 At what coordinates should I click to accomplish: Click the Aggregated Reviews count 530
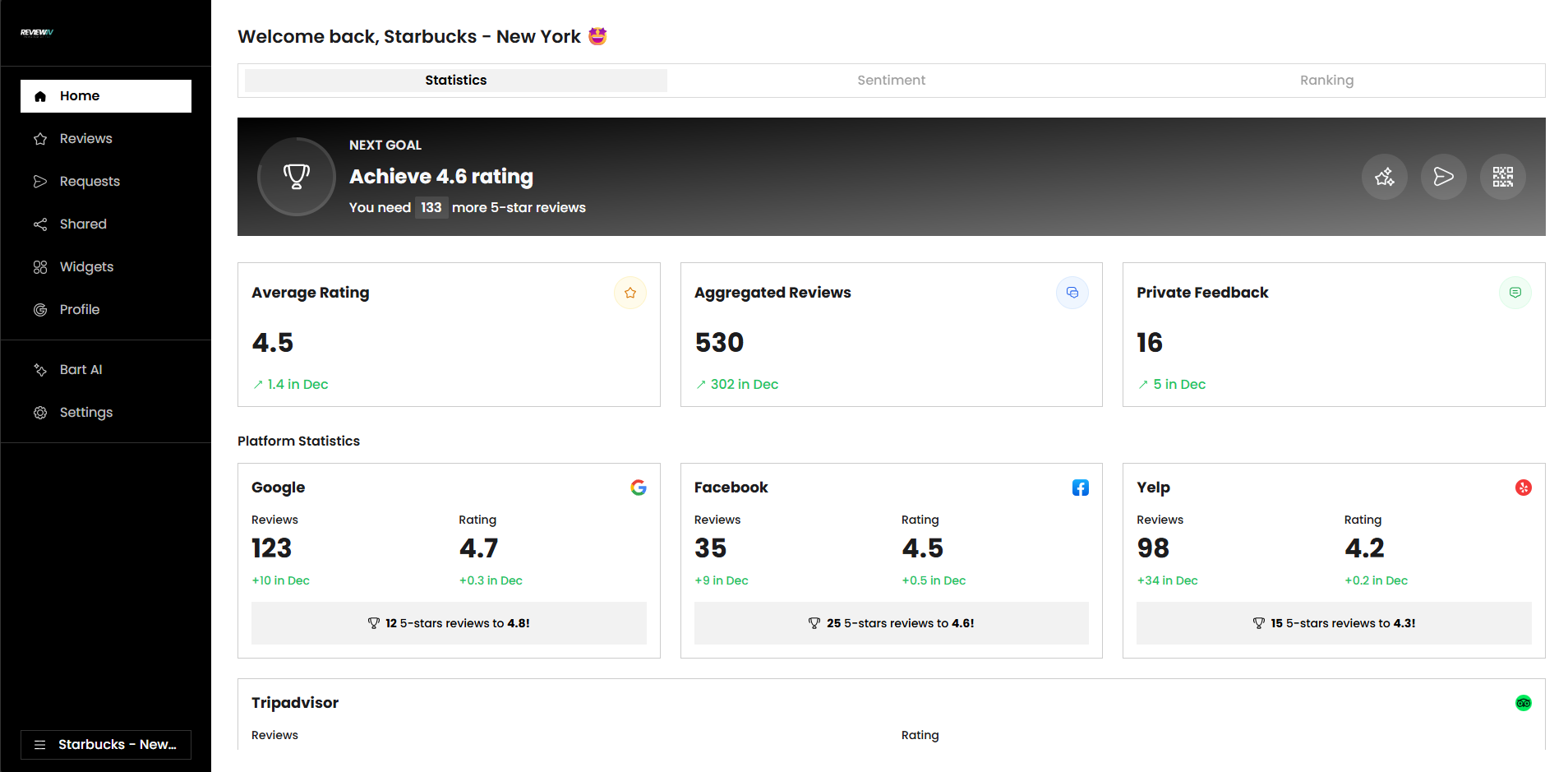pos(719,343)
